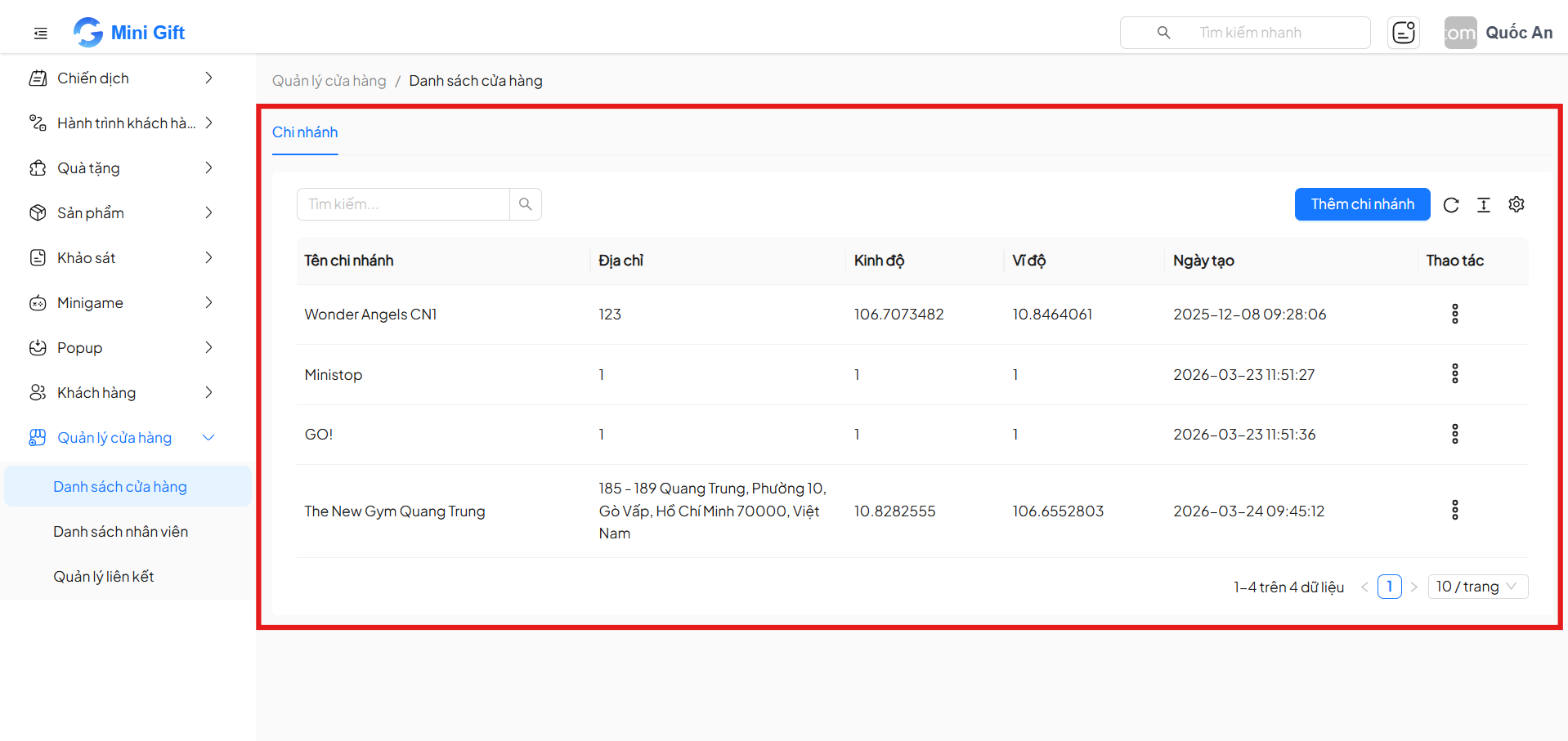
Task: Open Quản lý liên kết submenu item
Action: [128, 577]
